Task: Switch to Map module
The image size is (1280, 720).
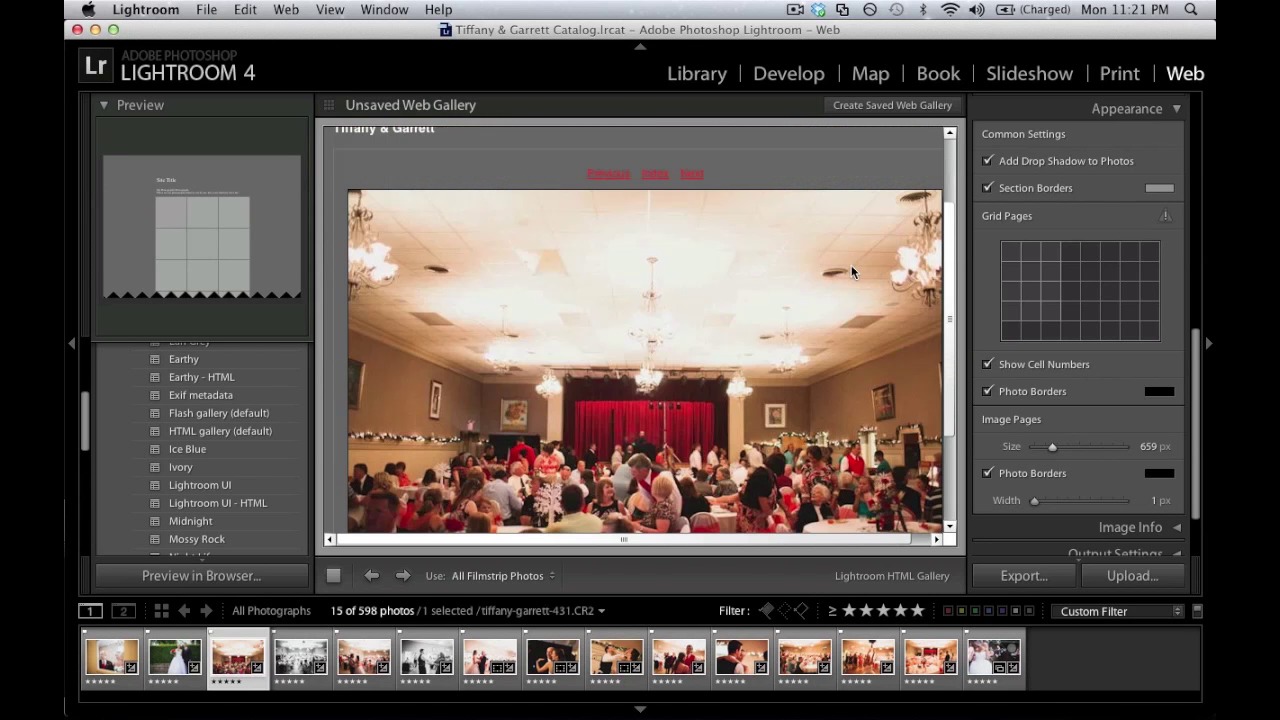Action: 870,74
